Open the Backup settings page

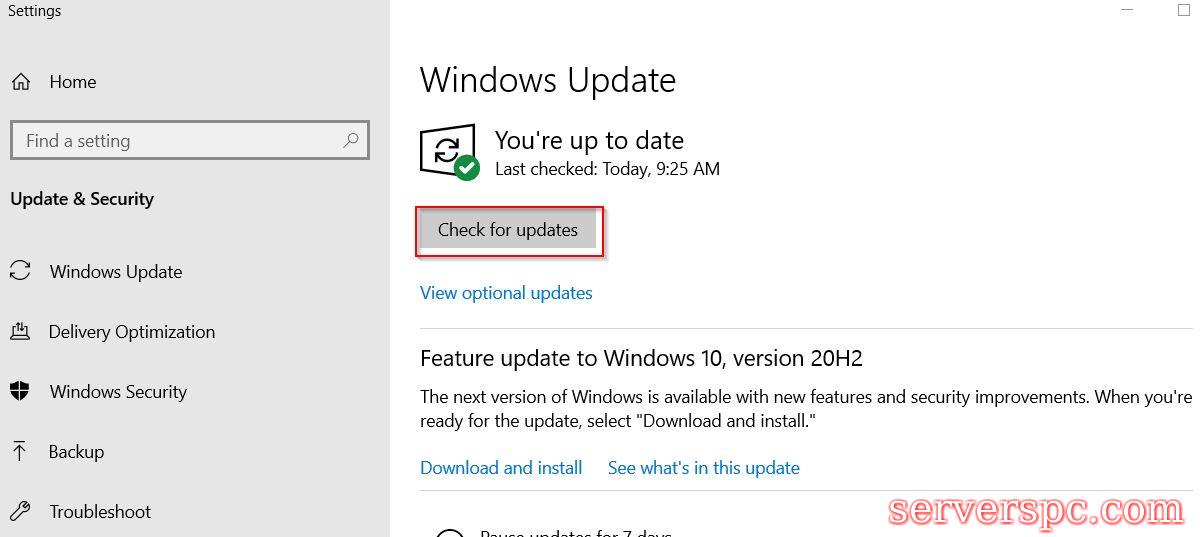pyautogui.click(x=76, y=452)
